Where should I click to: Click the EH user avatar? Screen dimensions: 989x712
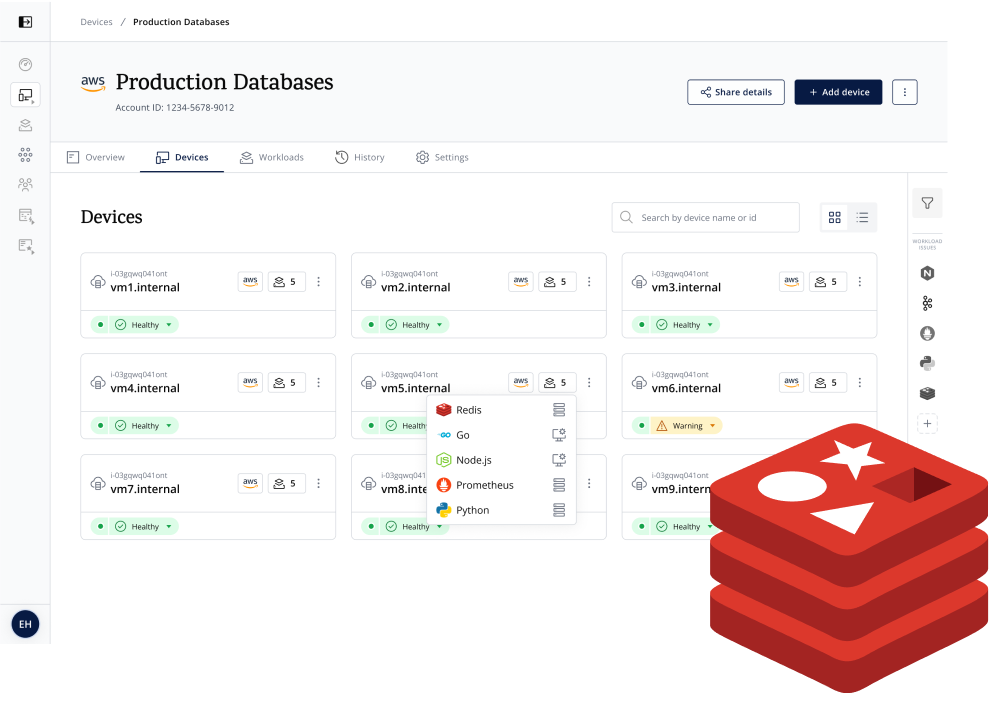tap(25, 624)
